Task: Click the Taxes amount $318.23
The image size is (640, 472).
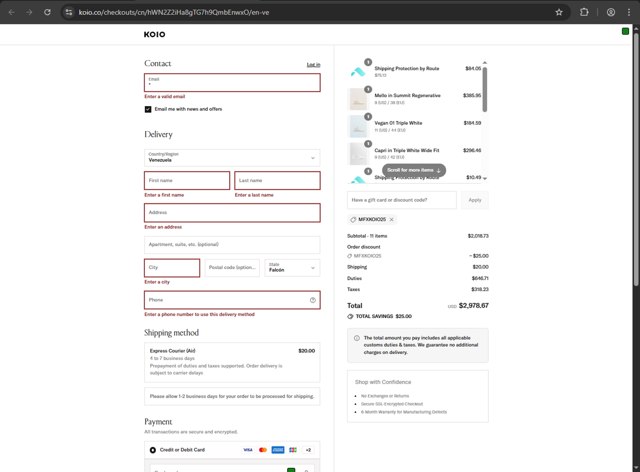Action: point(480,289)
